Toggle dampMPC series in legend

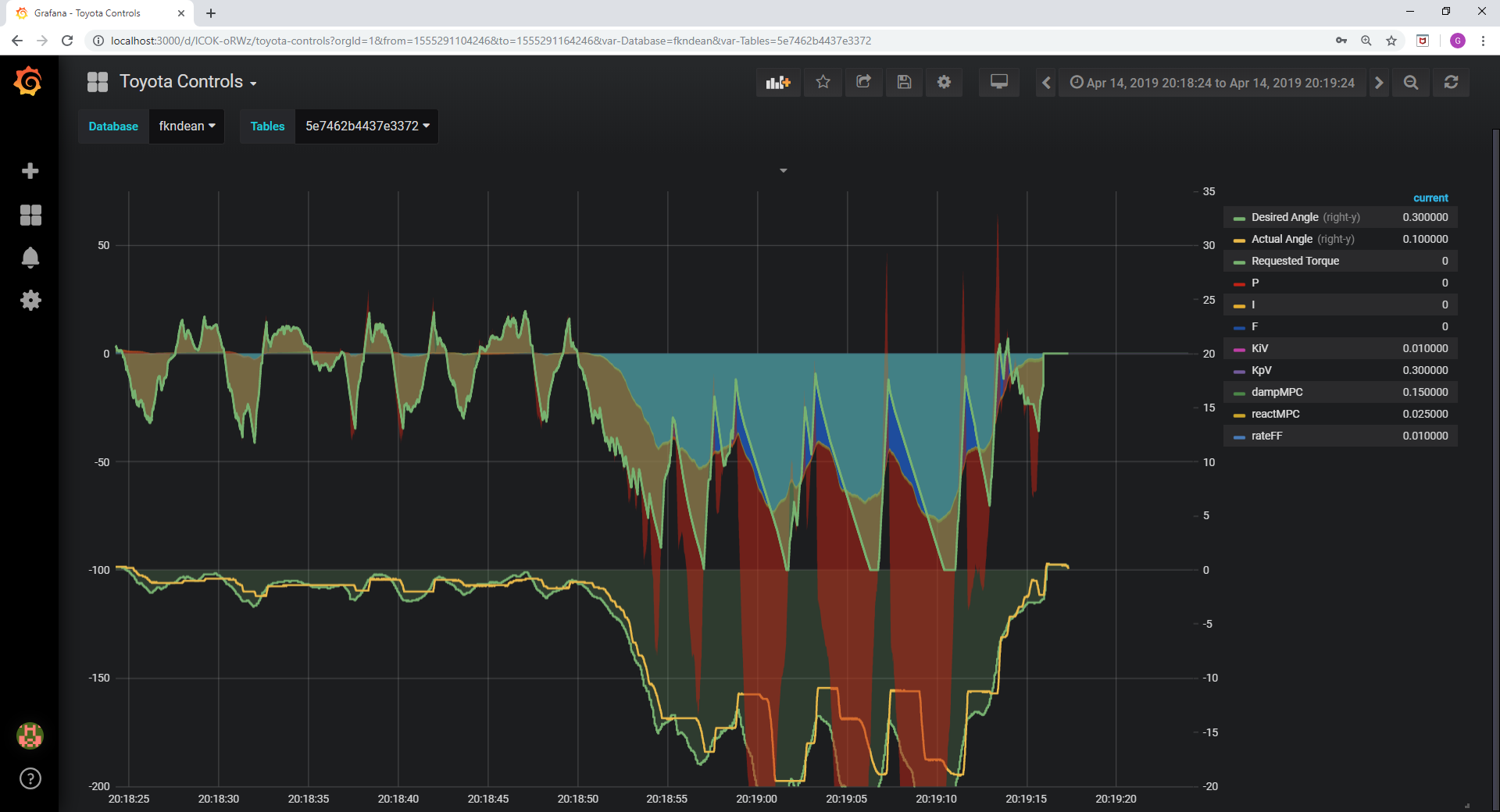tap(1277, 392)
